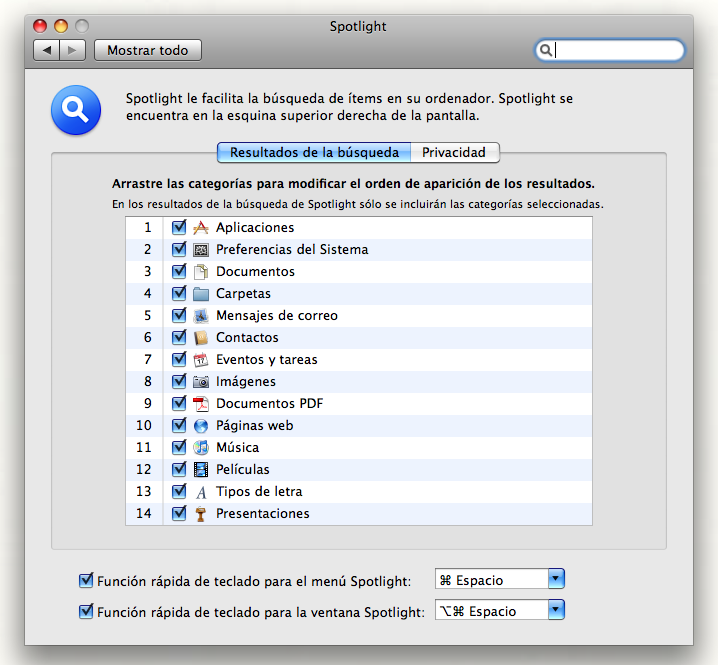Screen dimensions: 718x665
Task: Disable Eventos y tareas checkbox
Action: coord(179,359)
